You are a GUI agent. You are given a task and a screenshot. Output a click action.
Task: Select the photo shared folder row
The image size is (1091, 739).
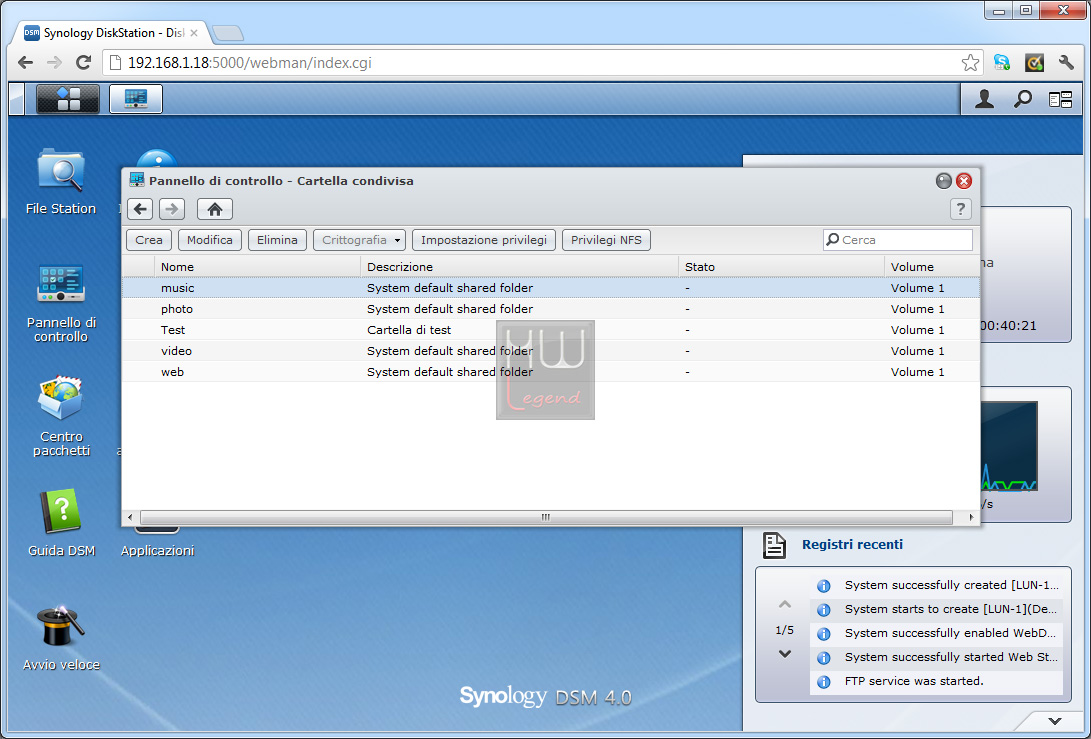tap(550, 309)
